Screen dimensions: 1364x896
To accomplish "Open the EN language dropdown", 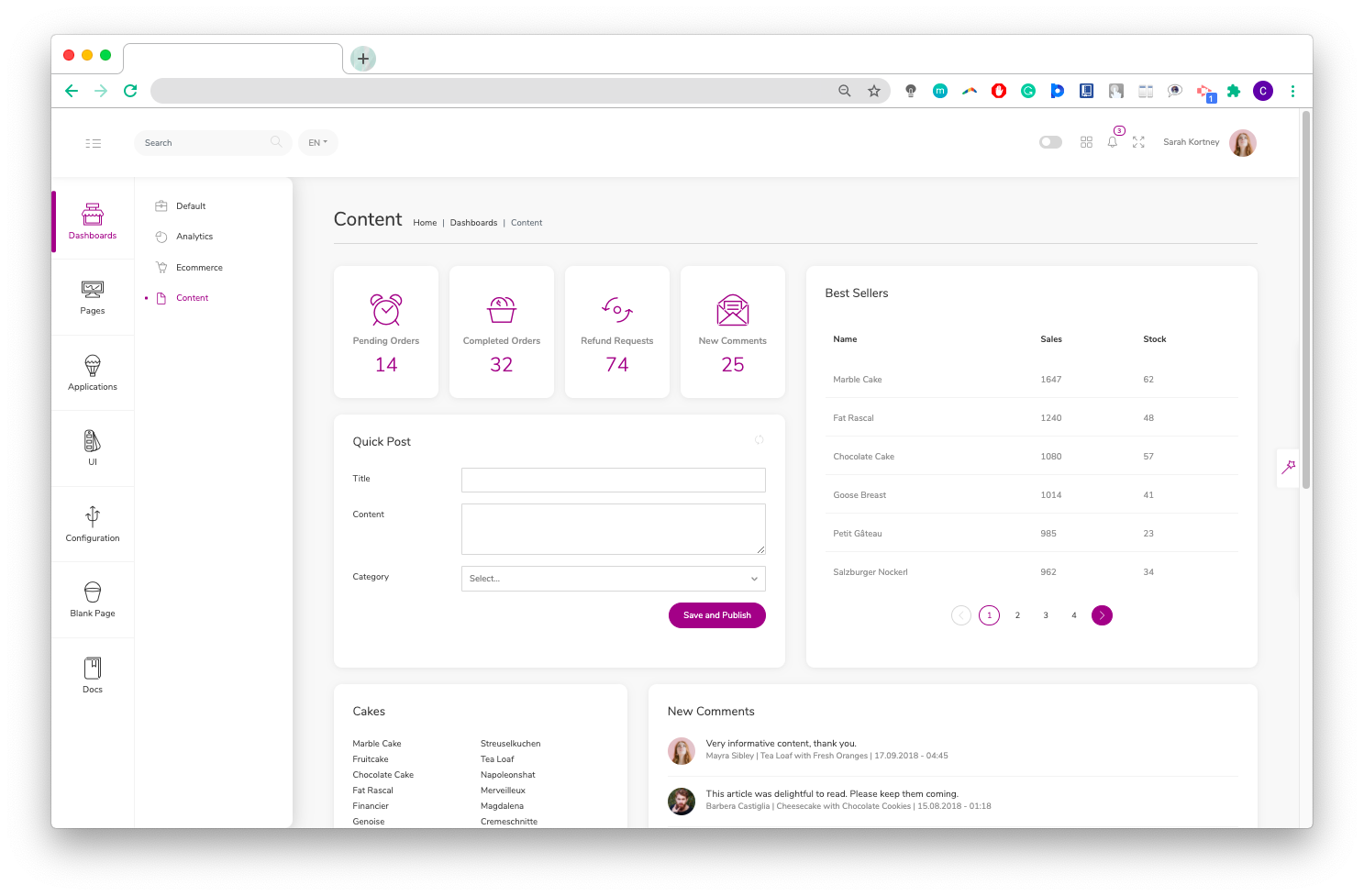I will pyautogui.click(x=318, y=142).
